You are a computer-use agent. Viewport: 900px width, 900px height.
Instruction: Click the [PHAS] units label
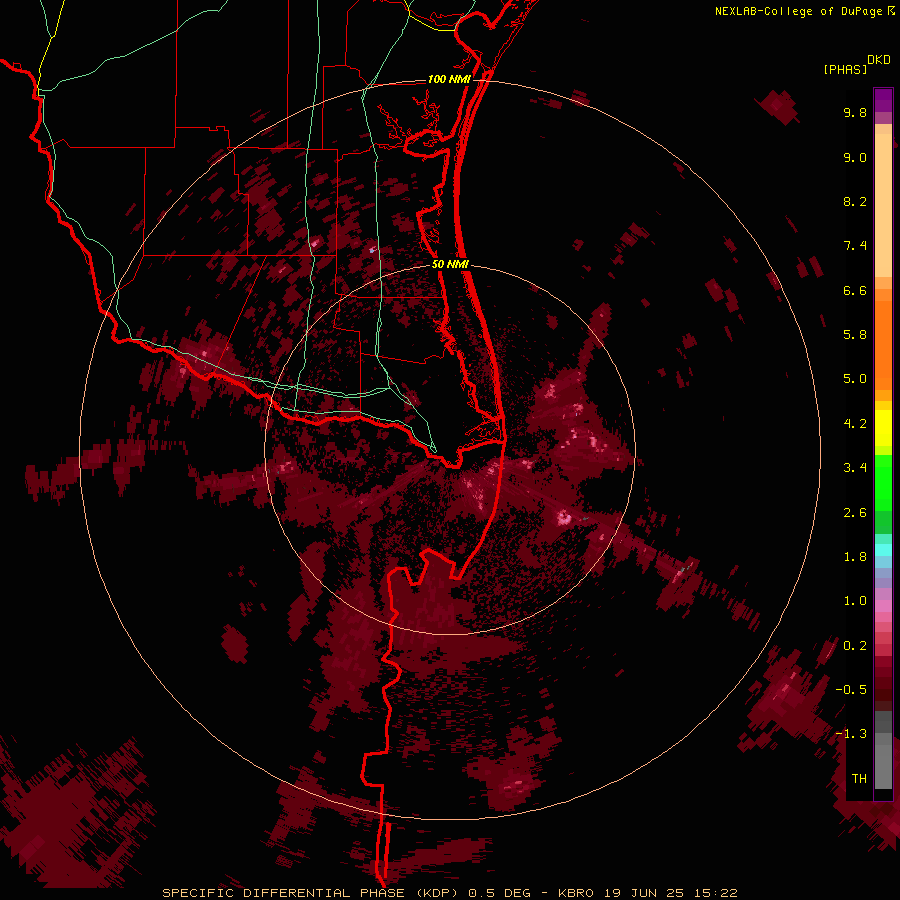point(845,69)
